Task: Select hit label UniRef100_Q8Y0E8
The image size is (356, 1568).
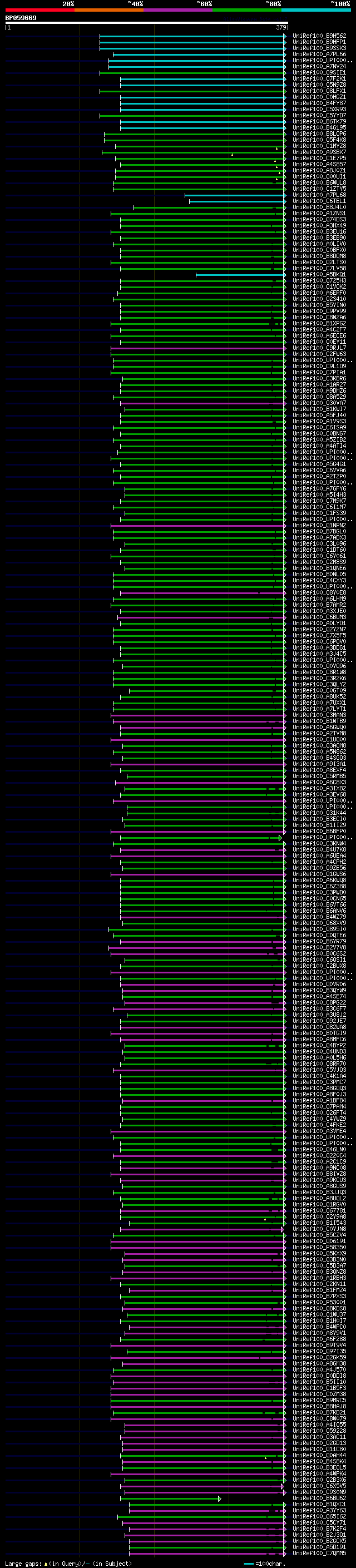Action: (x=319, y=593)
